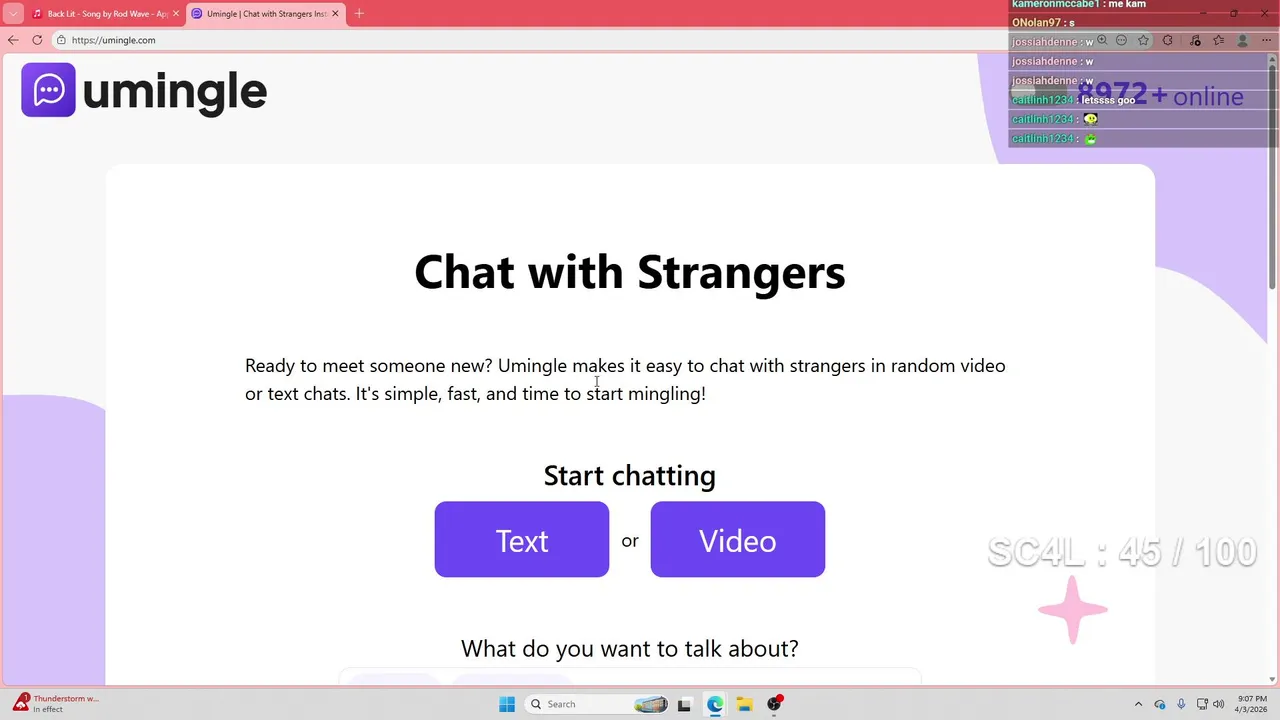
Task: Open the clock showing 9:07 PM
Action: coord(1252,704)
